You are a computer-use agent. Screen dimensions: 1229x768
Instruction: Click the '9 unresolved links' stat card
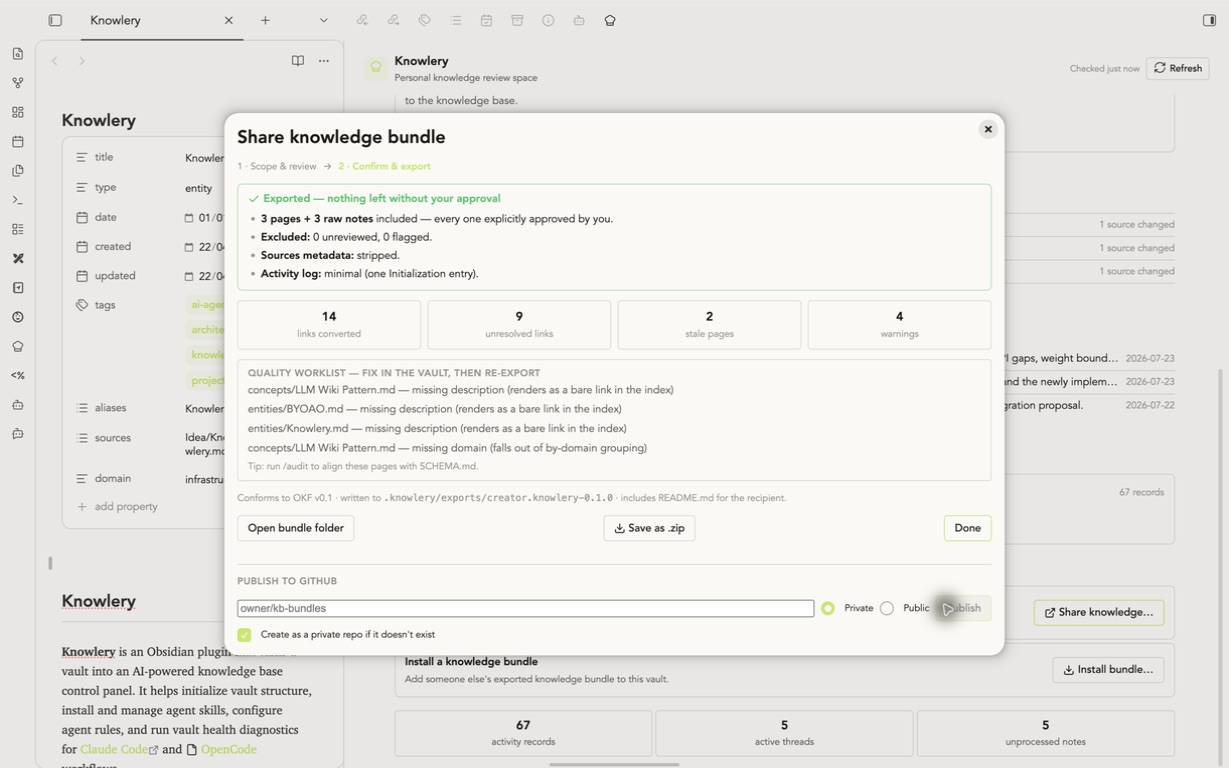(x=519, y=325)
